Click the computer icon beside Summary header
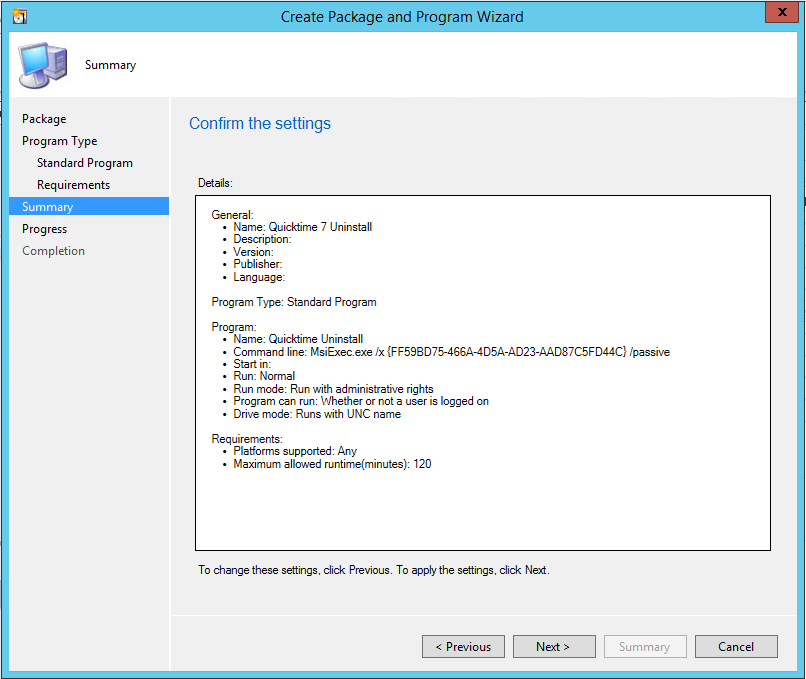The height and width of the screenshot is (679, 806). [43, 65]
